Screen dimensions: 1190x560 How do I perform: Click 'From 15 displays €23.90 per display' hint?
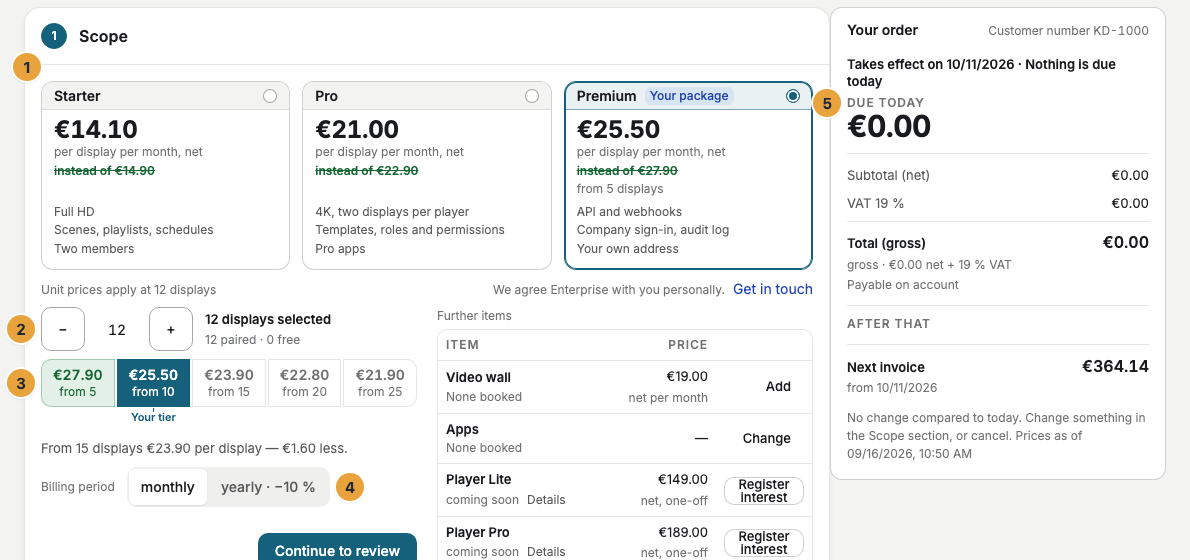tap(194, 448)
